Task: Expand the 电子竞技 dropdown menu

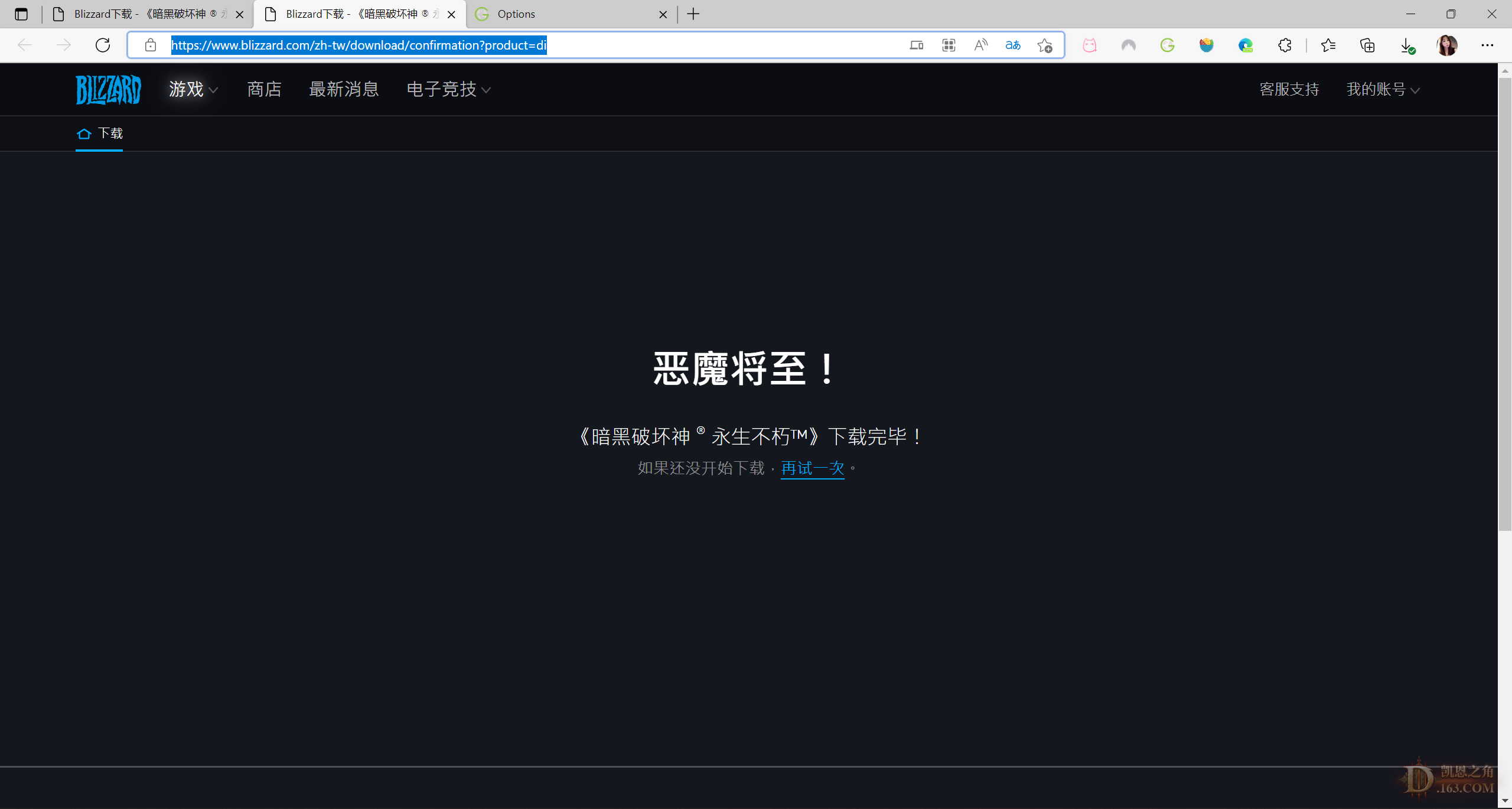Action: click(x=449, y=90)
